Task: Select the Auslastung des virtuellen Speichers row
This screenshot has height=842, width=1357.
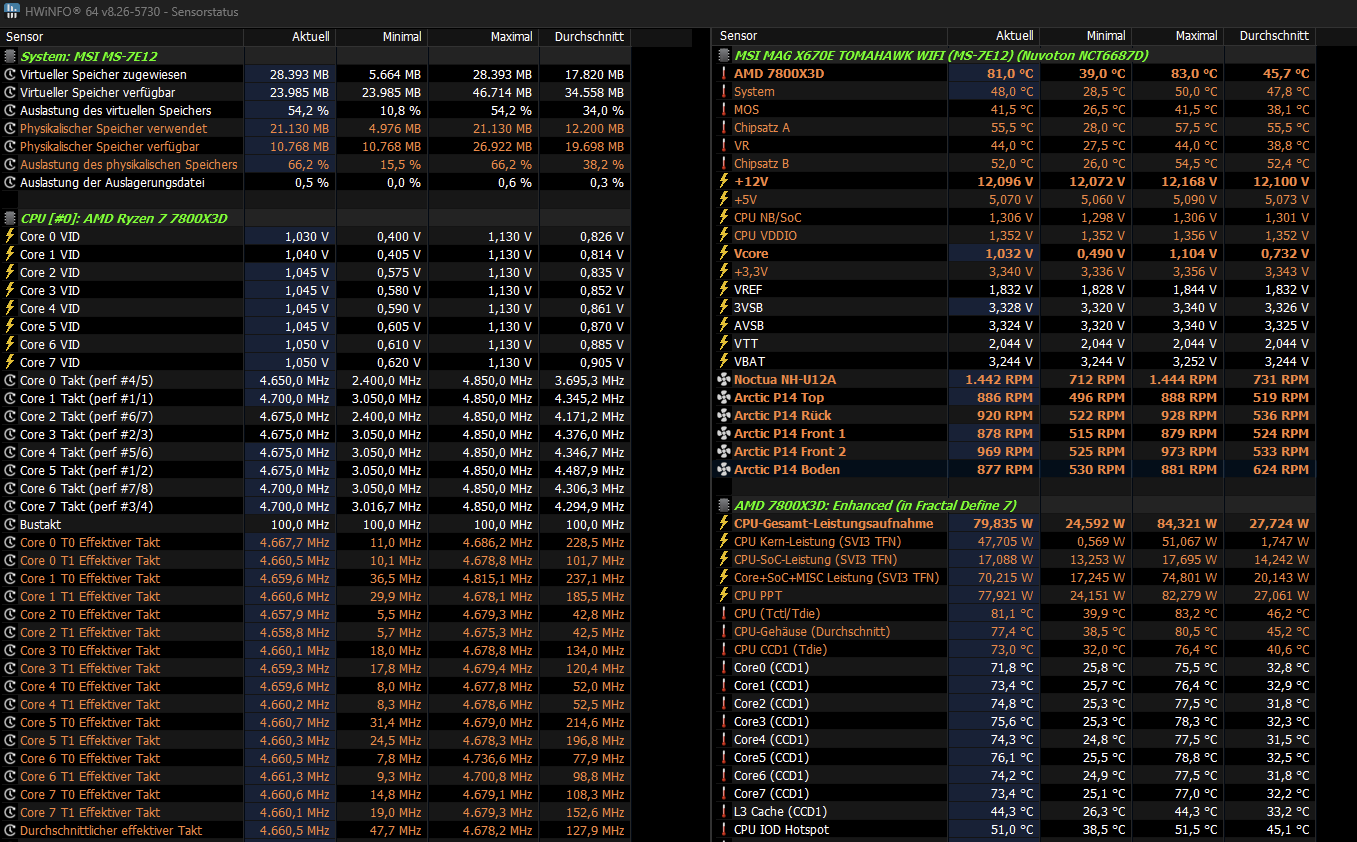Action: 316,111
